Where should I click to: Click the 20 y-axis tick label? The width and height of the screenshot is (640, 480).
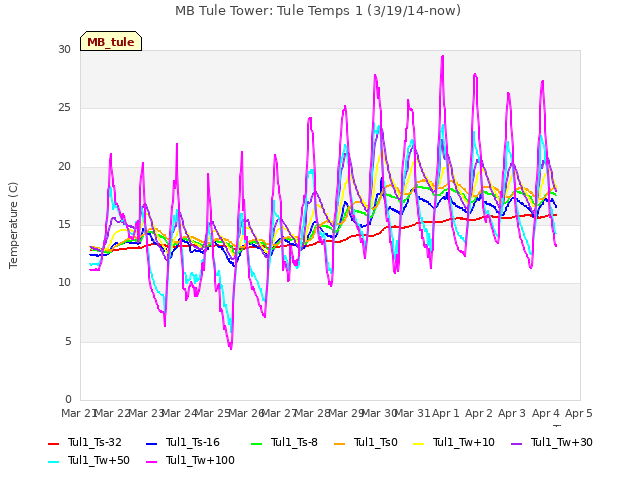point(64,167)
